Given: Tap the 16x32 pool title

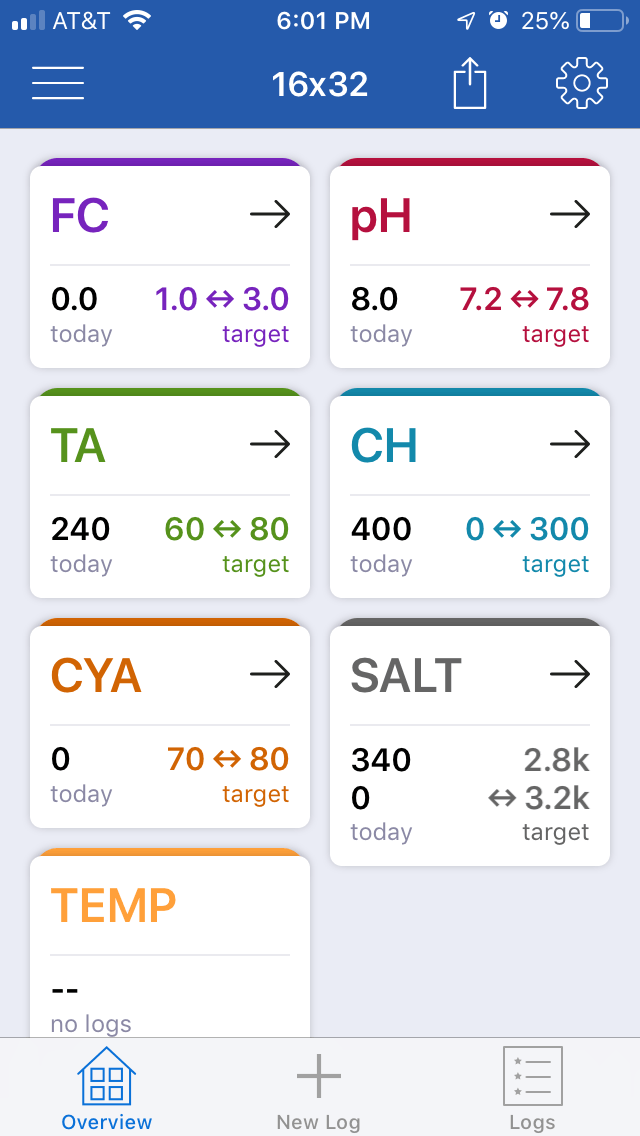Looking at the screenshot, I should pos(320,85).
